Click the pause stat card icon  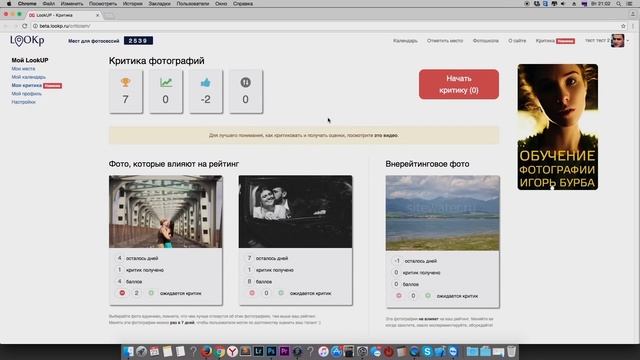pyautogui.click(x=245, y=82)
